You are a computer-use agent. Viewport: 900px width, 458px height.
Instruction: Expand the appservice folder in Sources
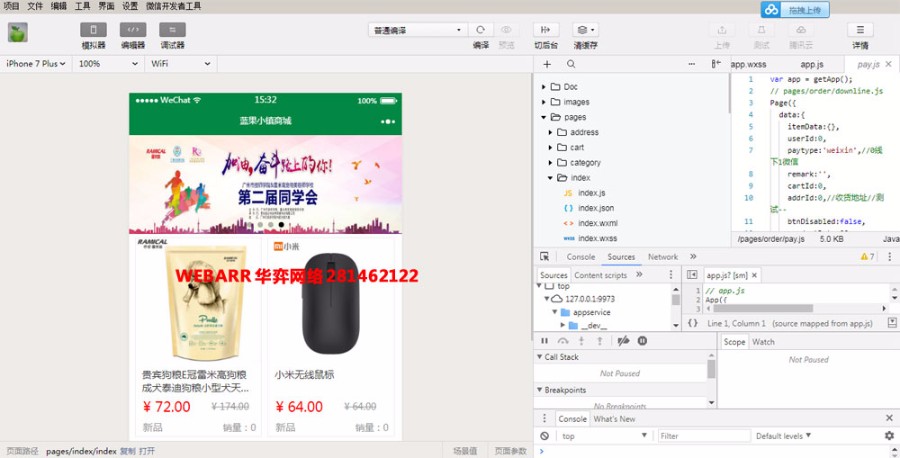tap(555, 312)
